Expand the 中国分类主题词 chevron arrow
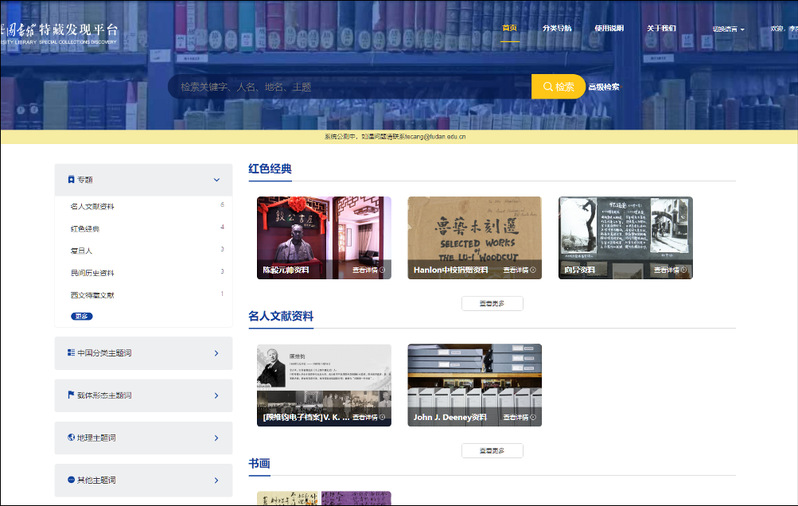Image resolution: width=798 pixels, height=506 pixels. click(216, 353)
